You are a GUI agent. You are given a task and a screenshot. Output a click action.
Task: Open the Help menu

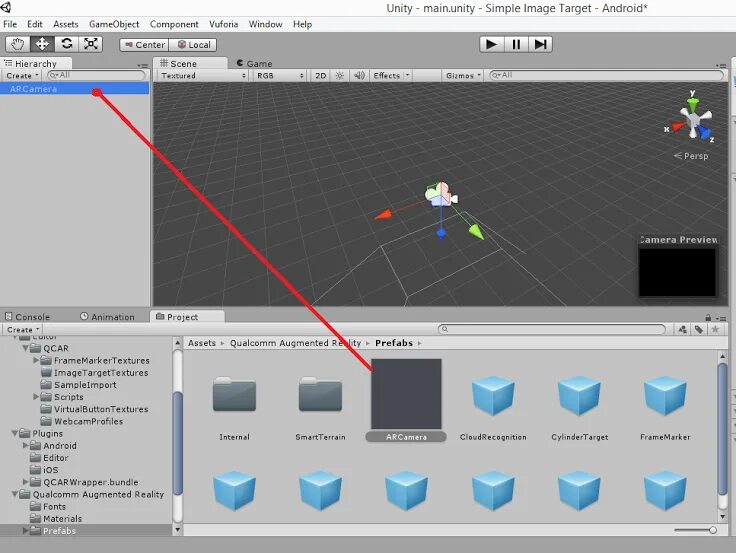(302, 24)
